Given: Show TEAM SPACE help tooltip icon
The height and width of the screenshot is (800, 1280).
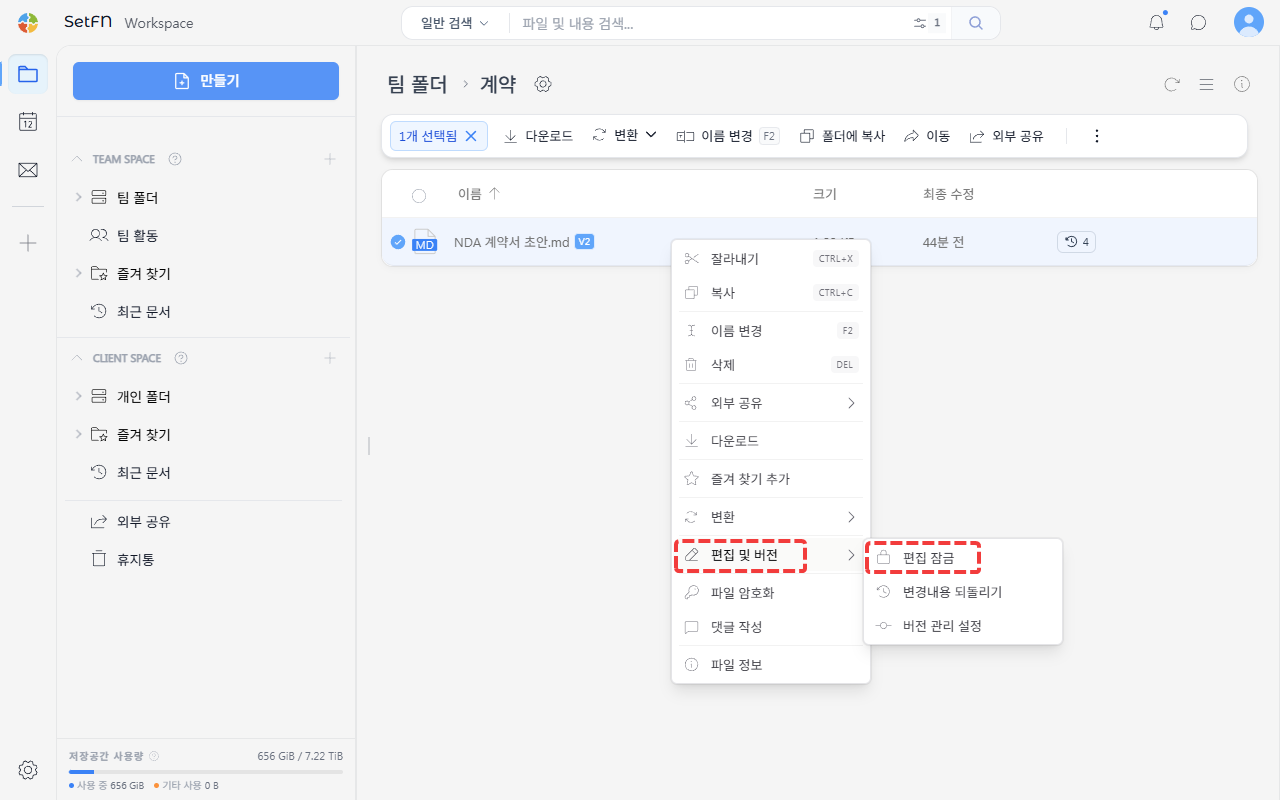Looking at the screenshot, I should [175, 159].
